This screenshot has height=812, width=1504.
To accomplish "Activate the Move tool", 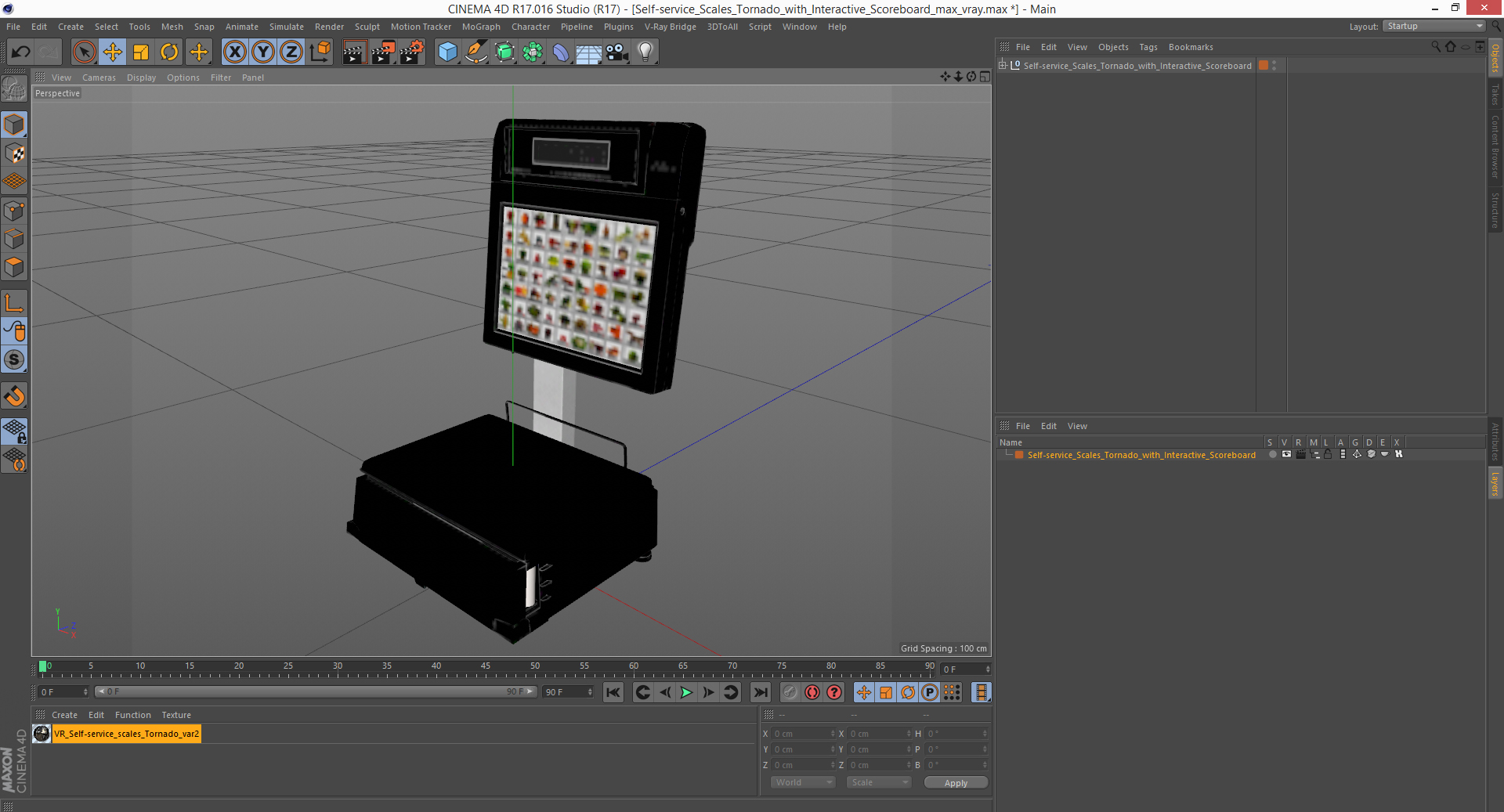I will (x=113, y=52).
